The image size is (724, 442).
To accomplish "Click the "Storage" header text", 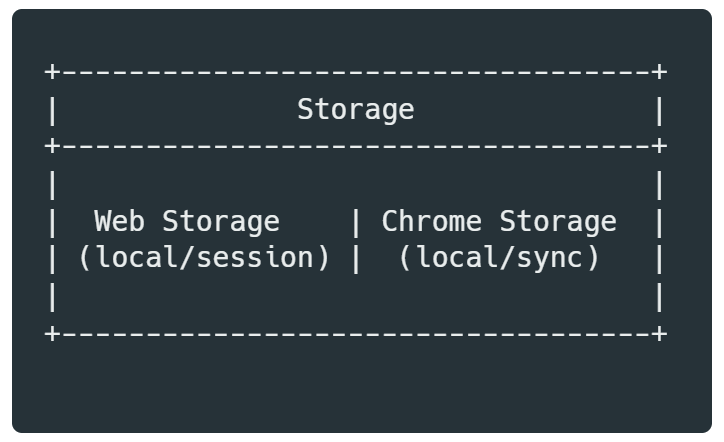I will pos(355,109).
